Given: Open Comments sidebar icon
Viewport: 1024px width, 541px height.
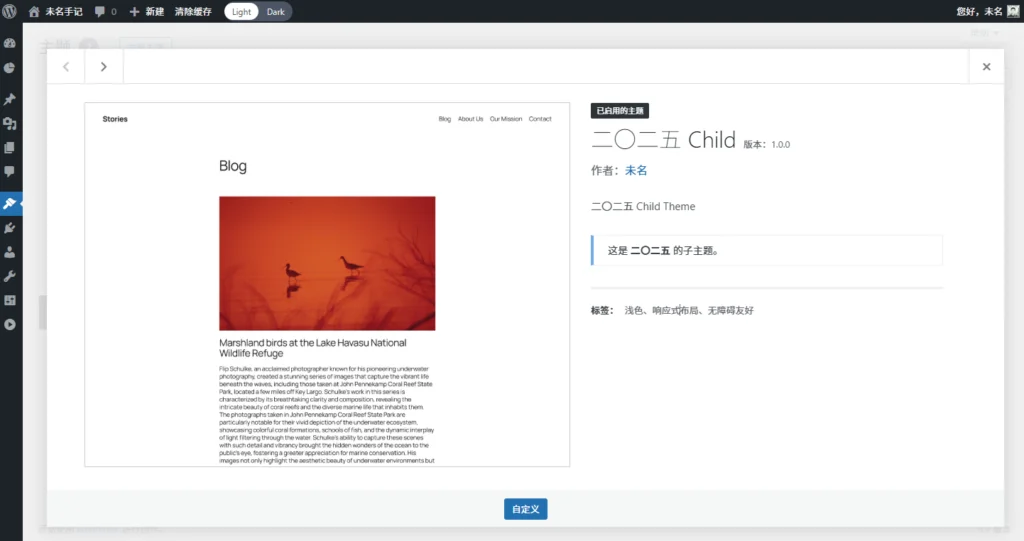Looking at the screenshot, I should click(10, 171).
